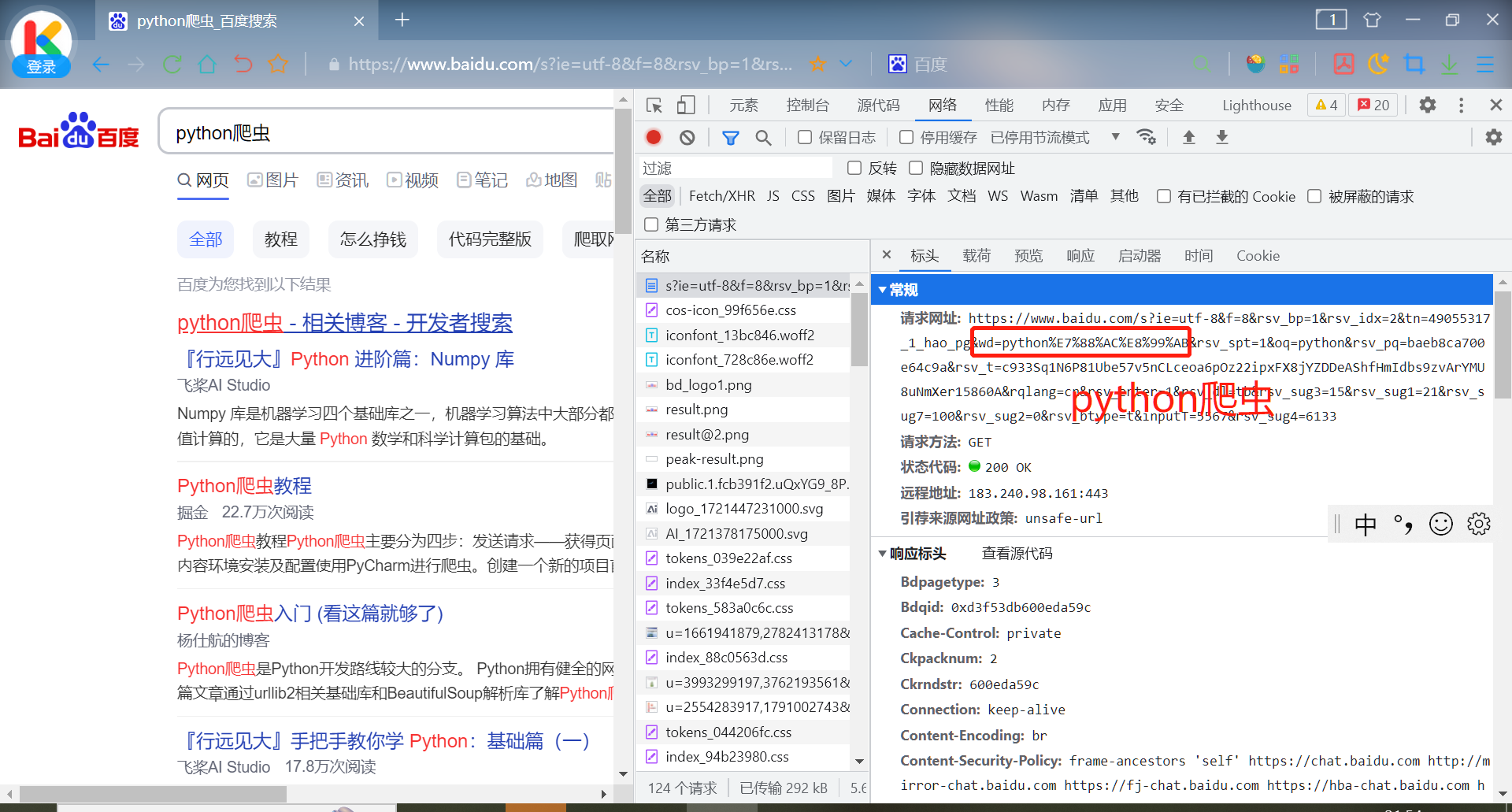Click 查看源代码 for response headers
The image size is (1512, 812).
click(1017, 554)
